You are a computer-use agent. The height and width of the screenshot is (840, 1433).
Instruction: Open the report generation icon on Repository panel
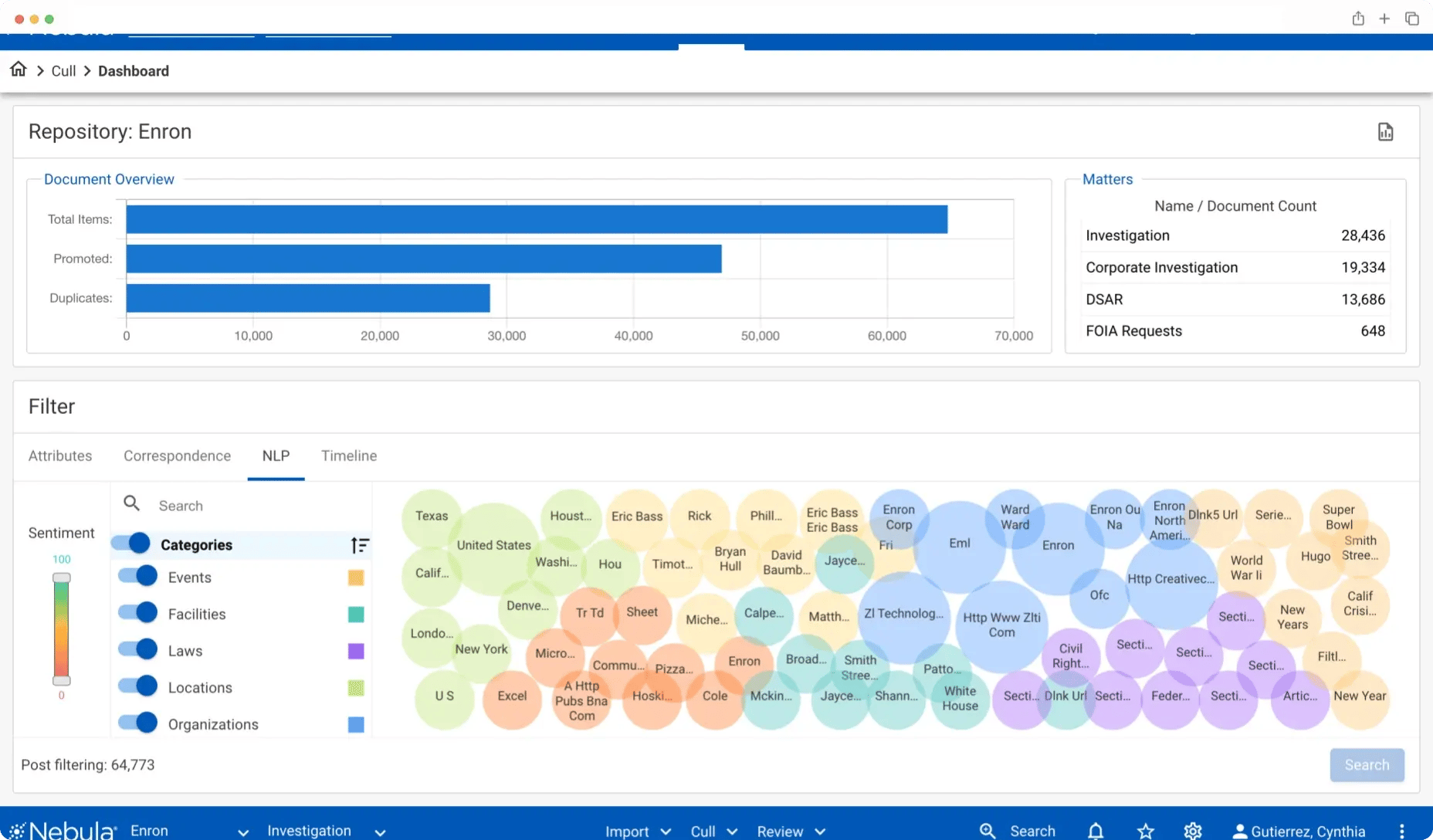(1385, 131)
